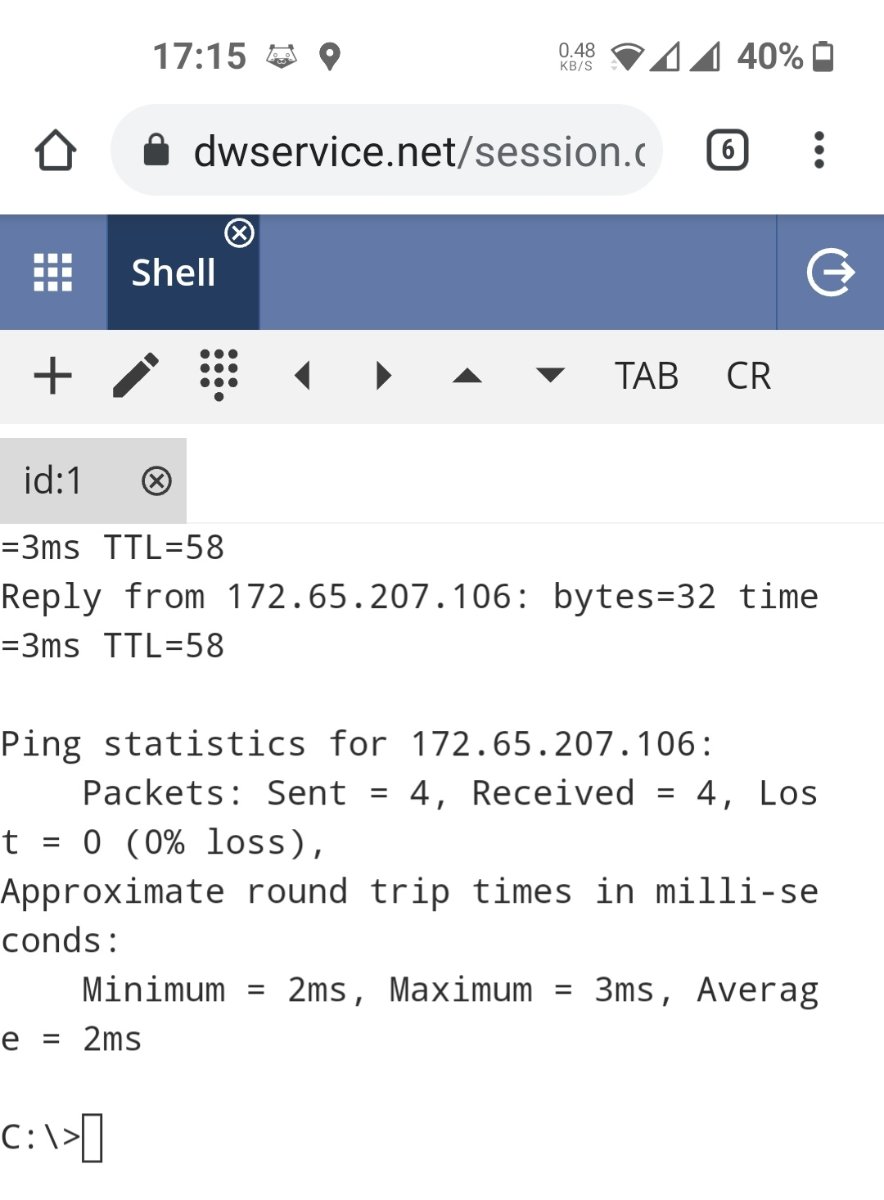The width and height of the screenshot is (884, 1200).
Task: Close the id:1 terminal session
Action: point(157,482)
